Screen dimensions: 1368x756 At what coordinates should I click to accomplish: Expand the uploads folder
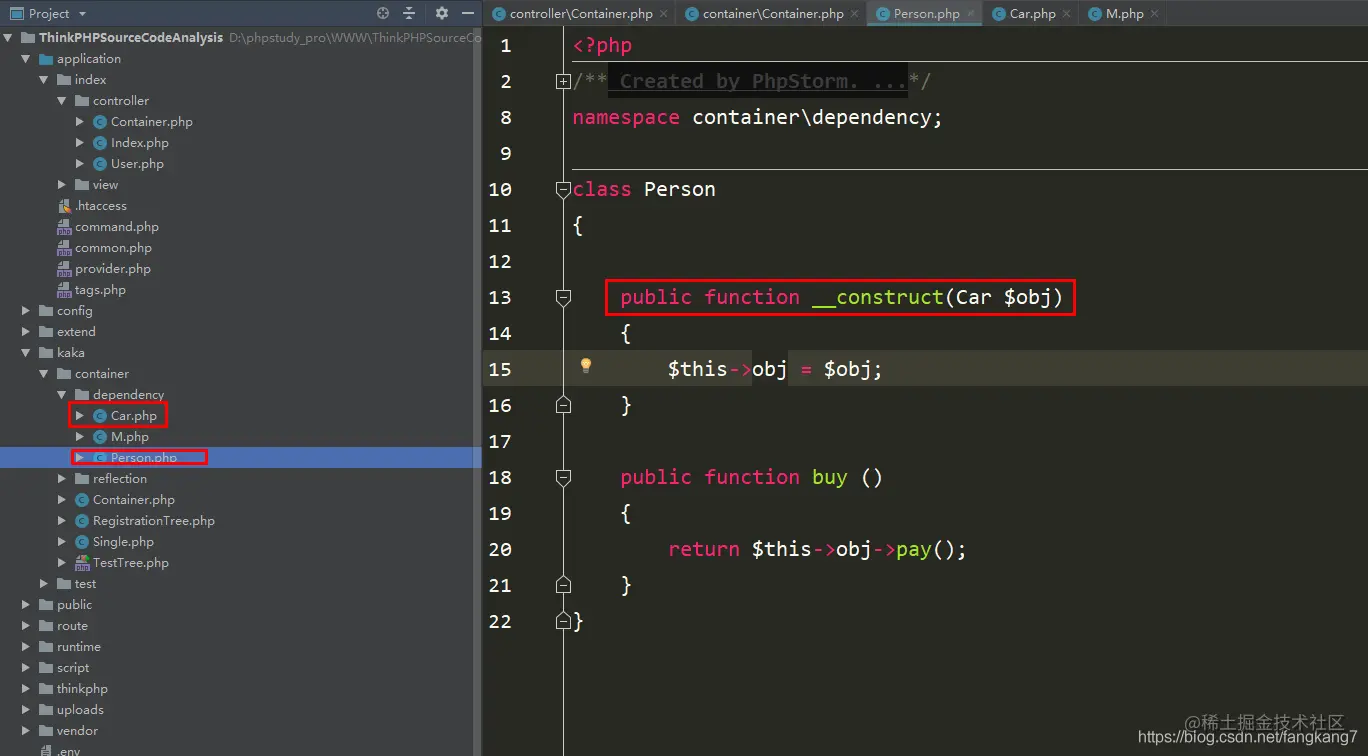(x=26, y=710)
